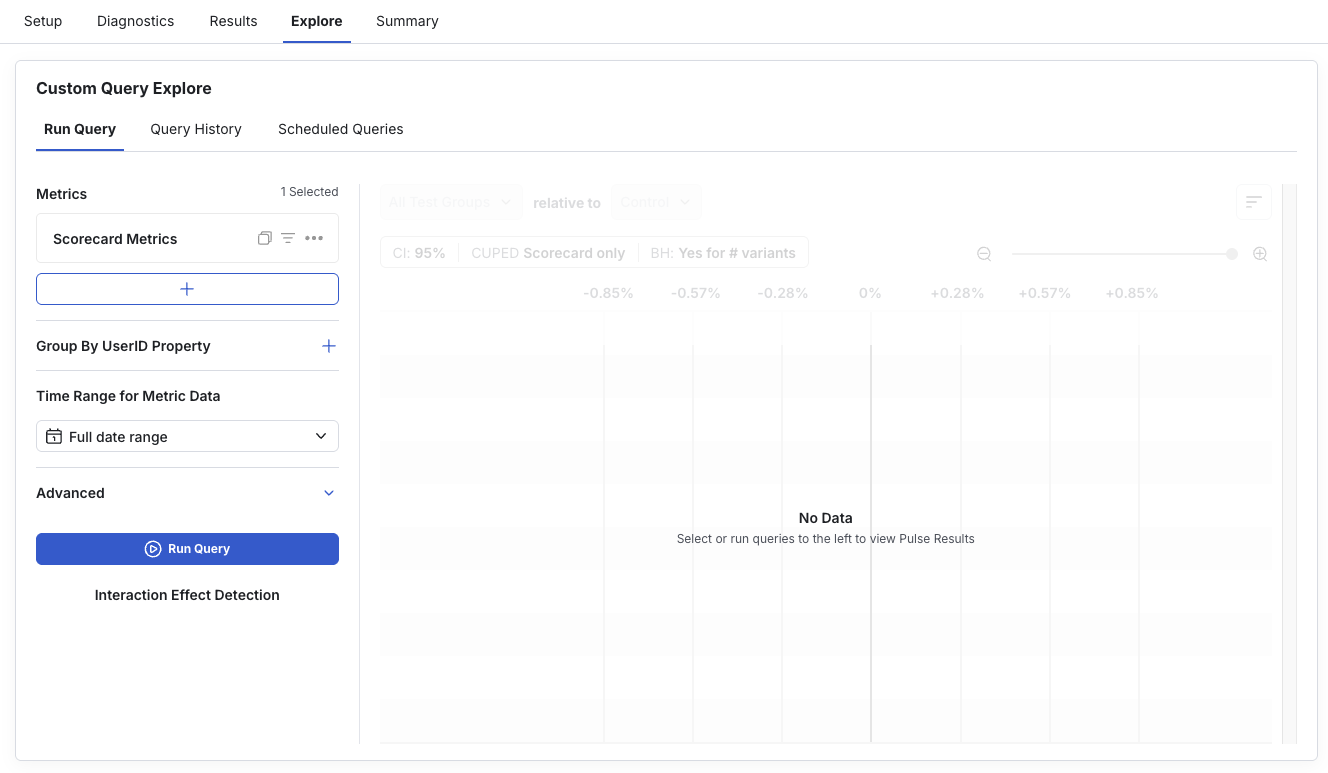This screenshot has height=773, width=1328.
Task: Click the Run Query button
Action: tap(187, 548)
